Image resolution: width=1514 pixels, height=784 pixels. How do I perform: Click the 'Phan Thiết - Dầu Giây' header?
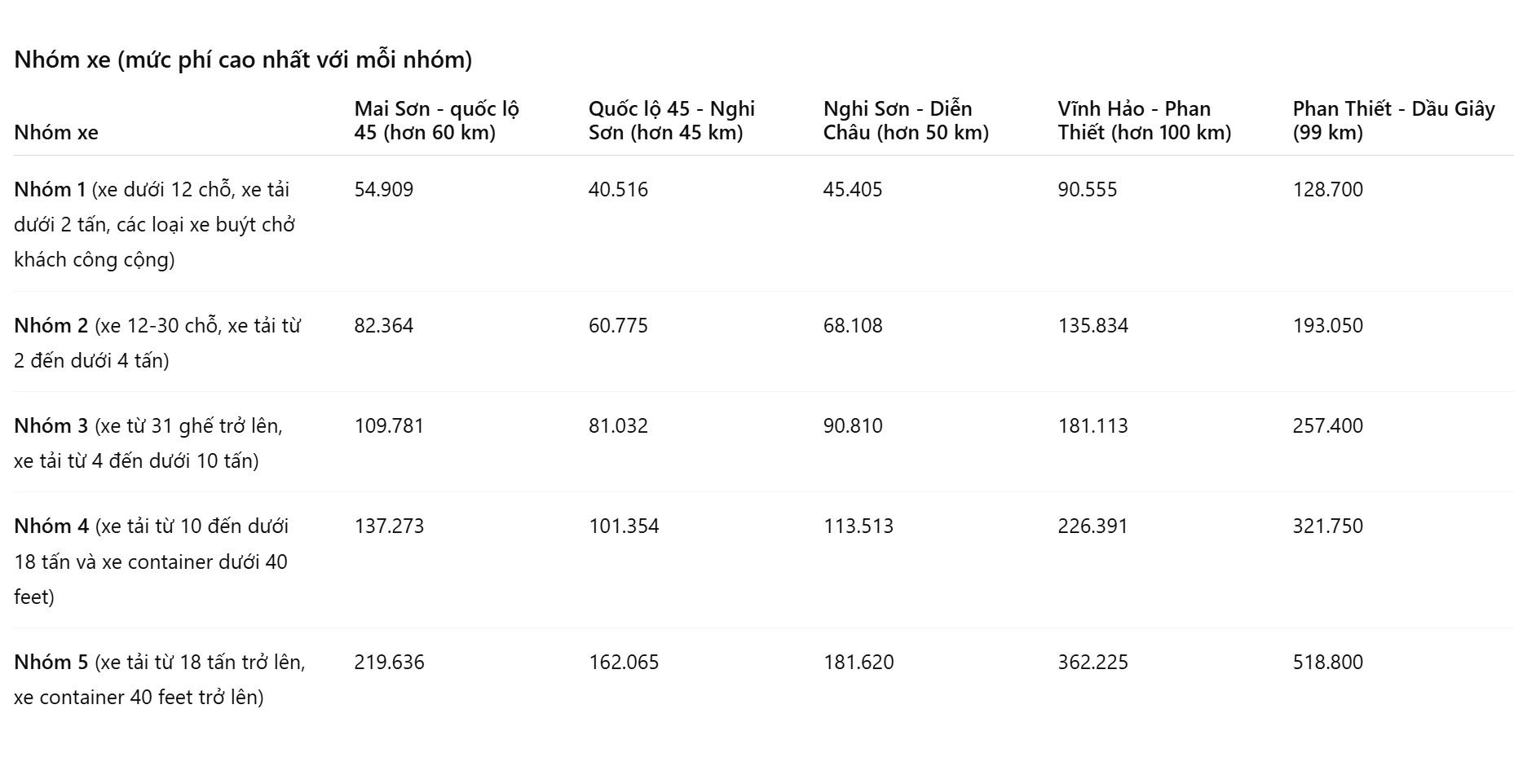click(1394, 121)
